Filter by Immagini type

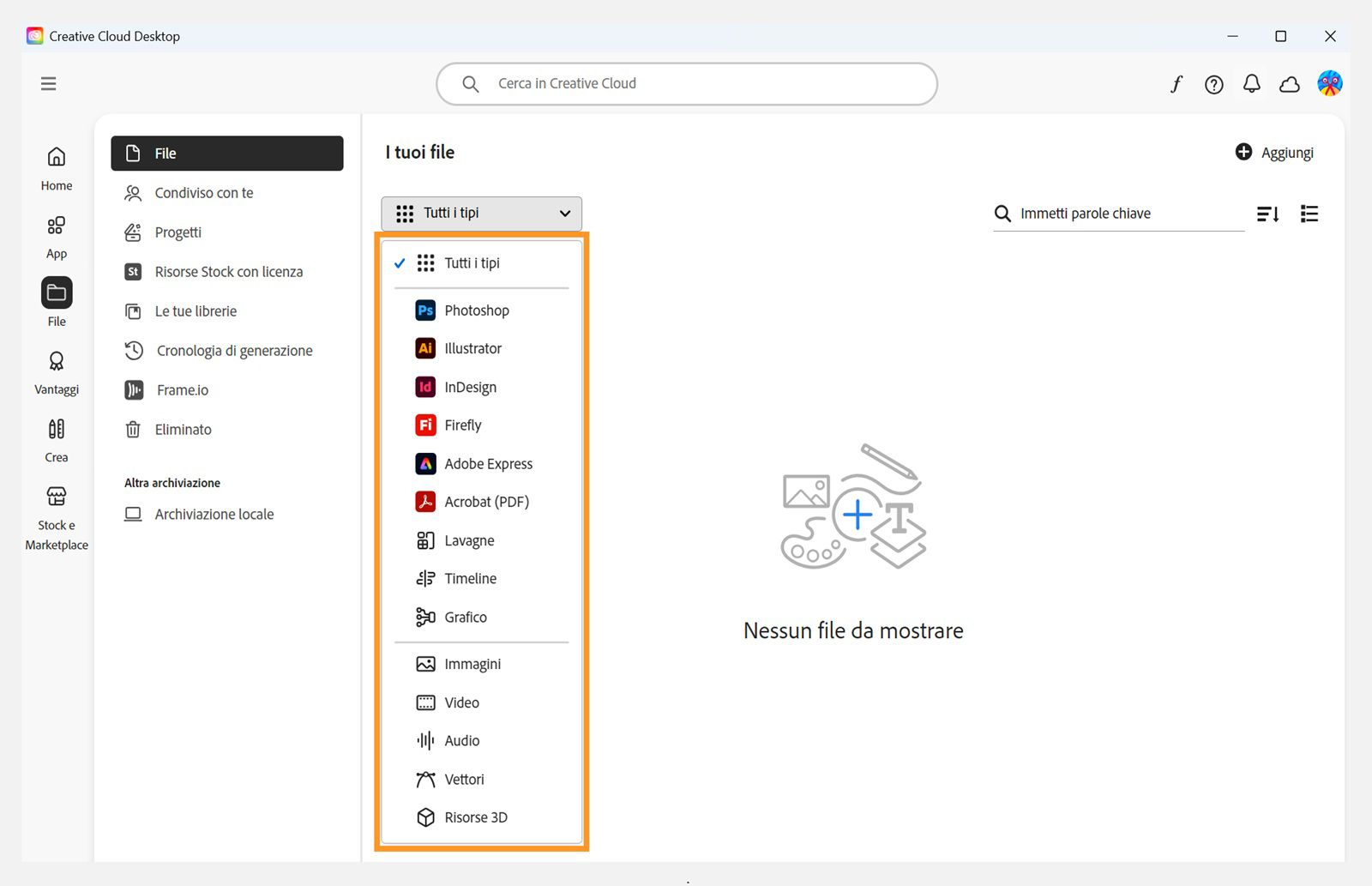coord(482,664)
